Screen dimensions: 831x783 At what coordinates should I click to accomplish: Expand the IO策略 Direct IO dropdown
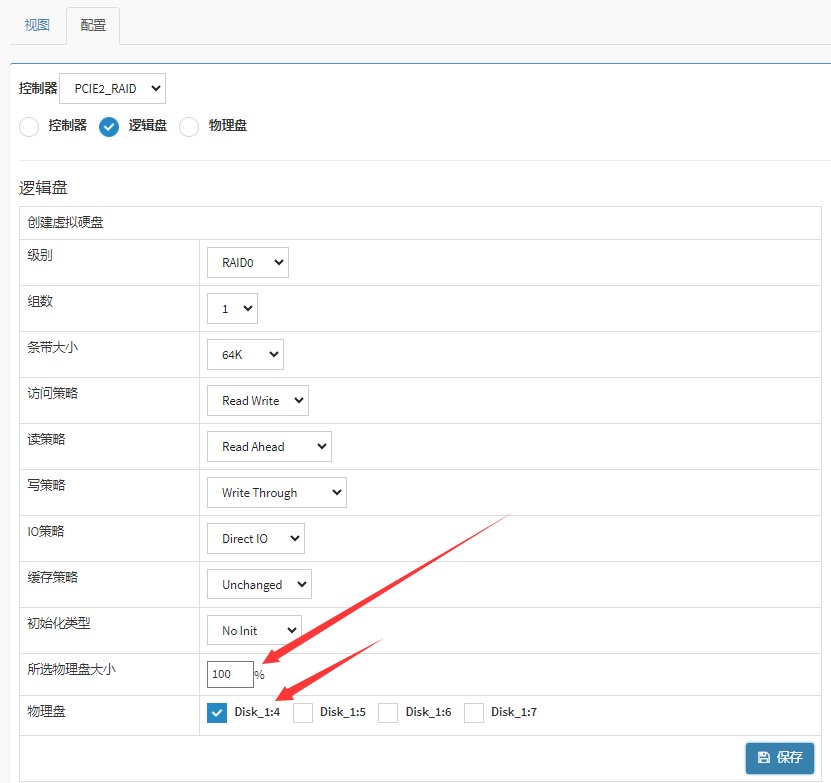tap(255, 539)
